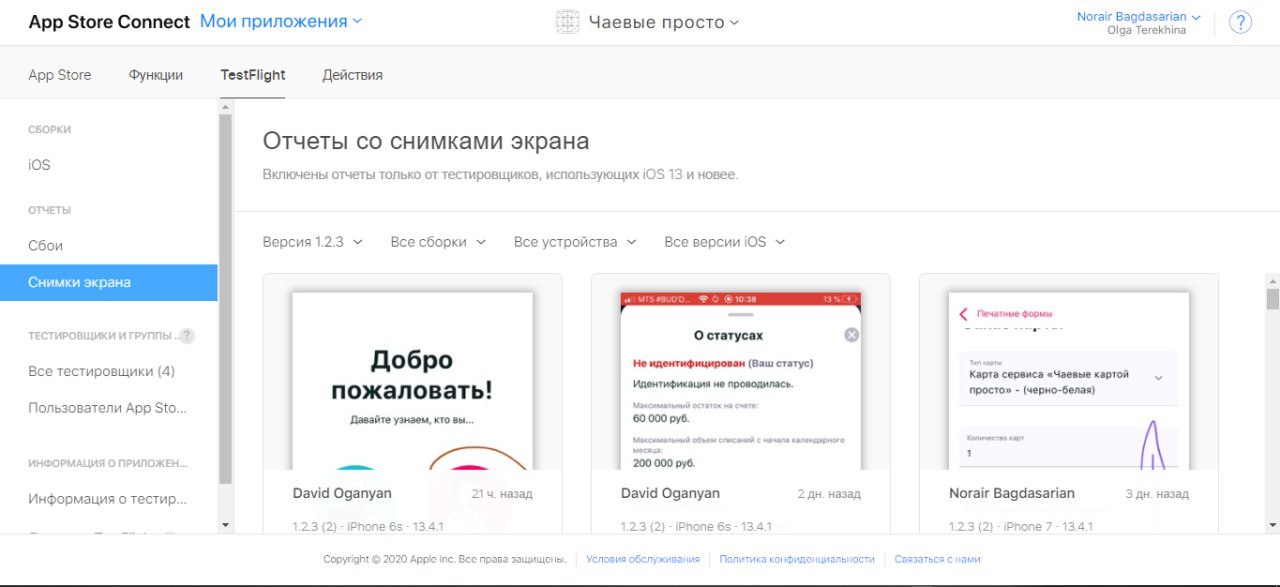Click David Oganyan on 2 дн. назад card

pos(670,493)
